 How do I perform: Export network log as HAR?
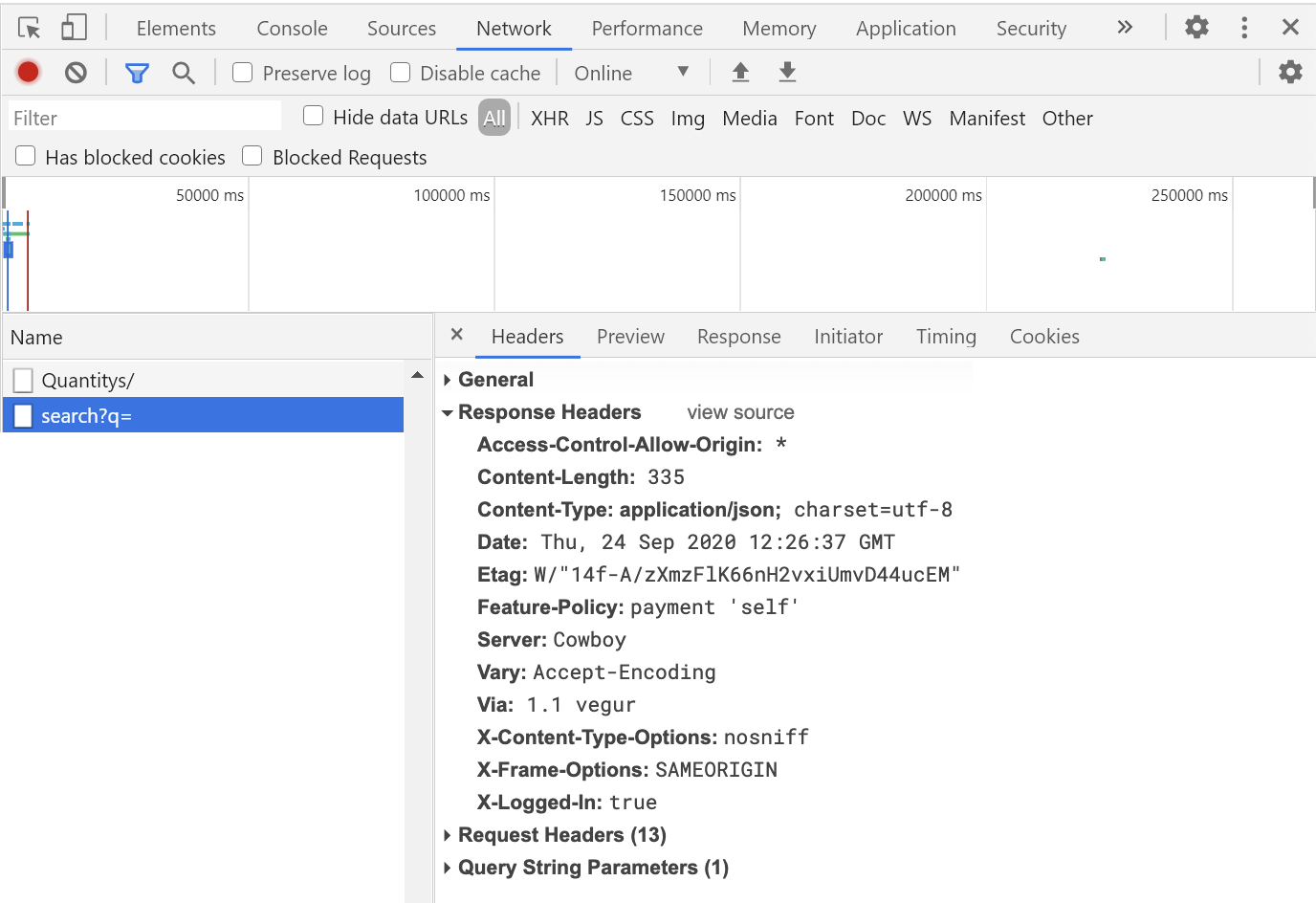coord(787,72)
